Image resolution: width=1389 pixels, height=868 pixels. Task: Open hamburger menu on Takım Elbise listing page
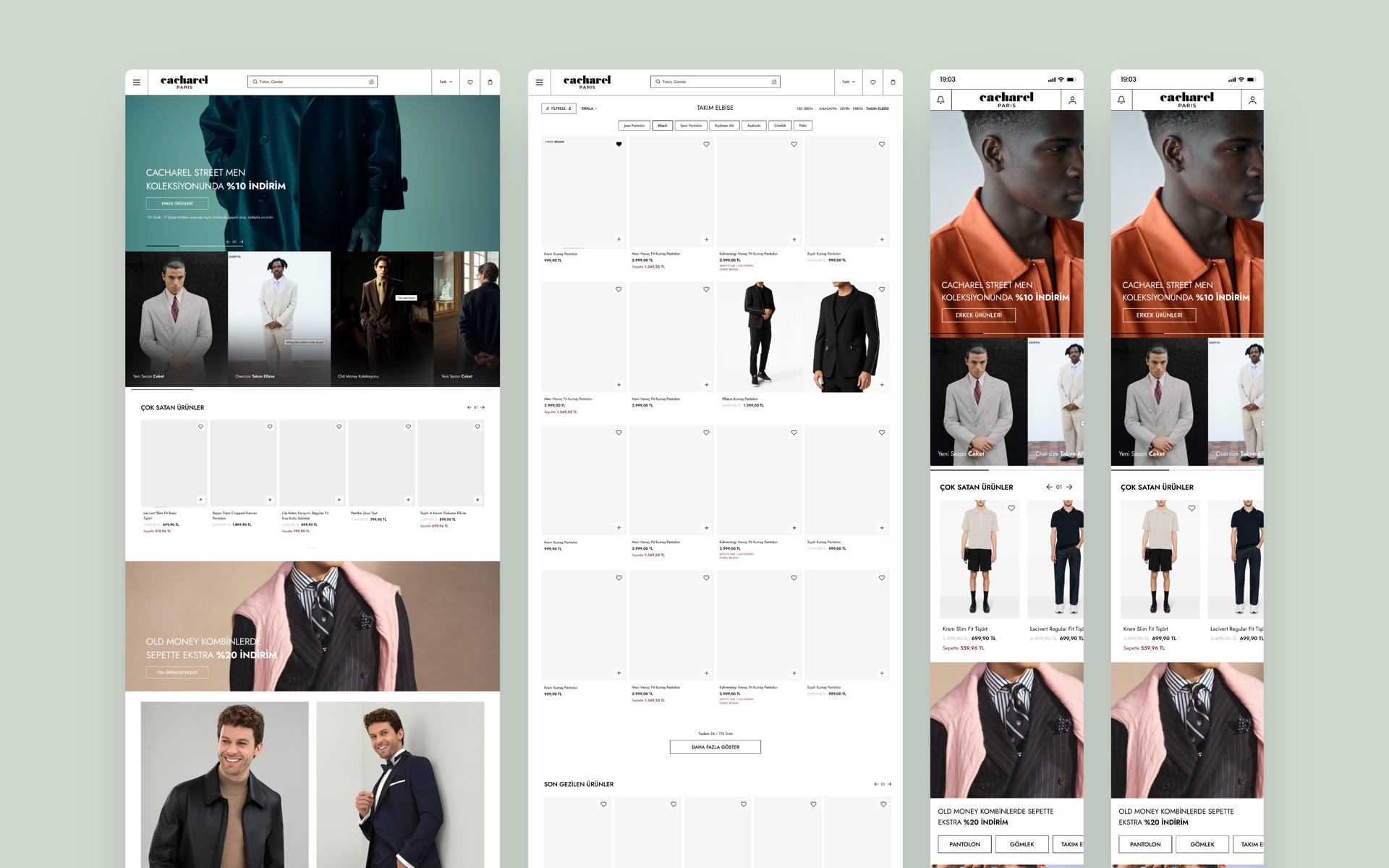(539, 82)
